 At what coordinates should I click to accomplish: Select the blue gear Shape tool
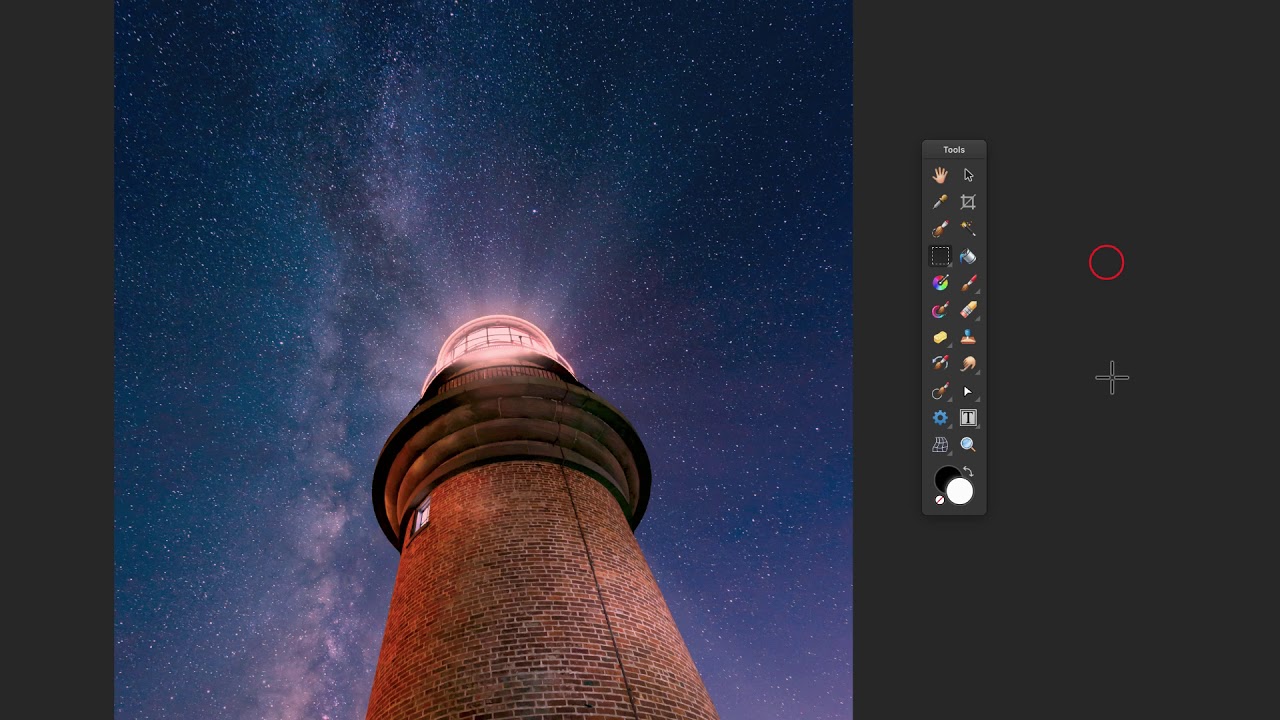pyautogui.click(x=940, y=418)
